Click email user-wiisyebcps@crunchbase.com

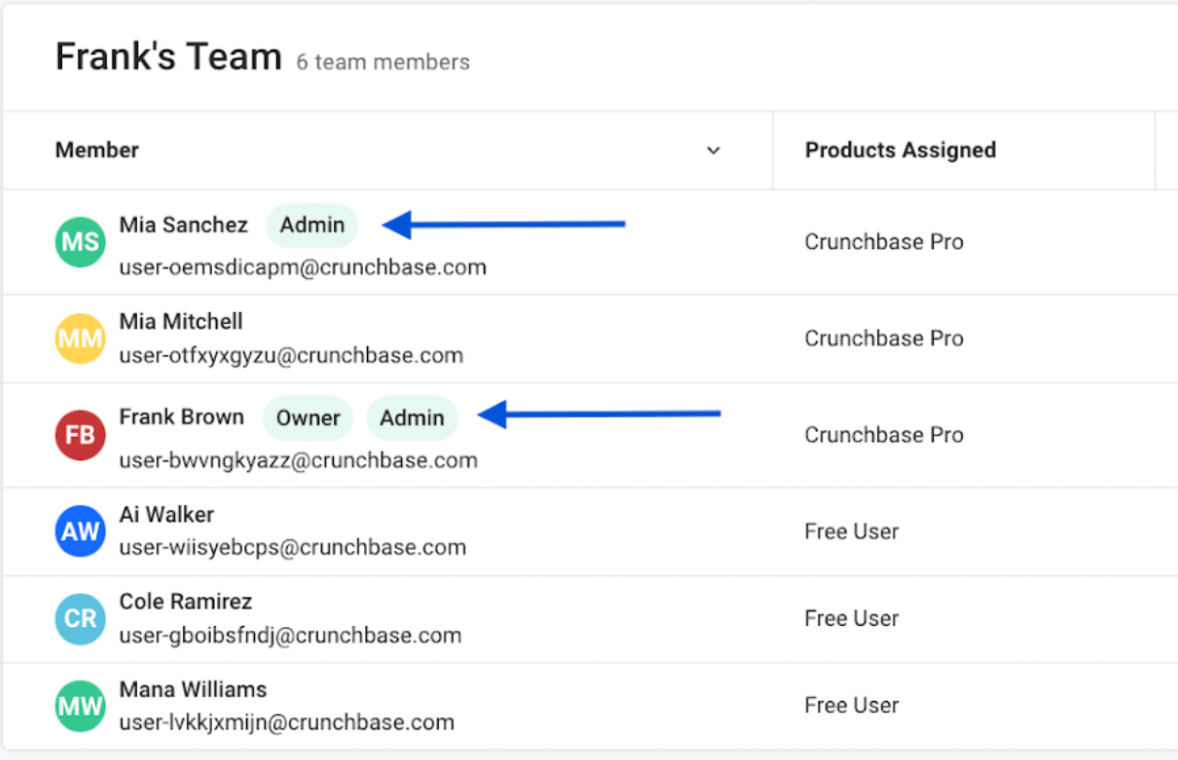(x=293, y=547)
